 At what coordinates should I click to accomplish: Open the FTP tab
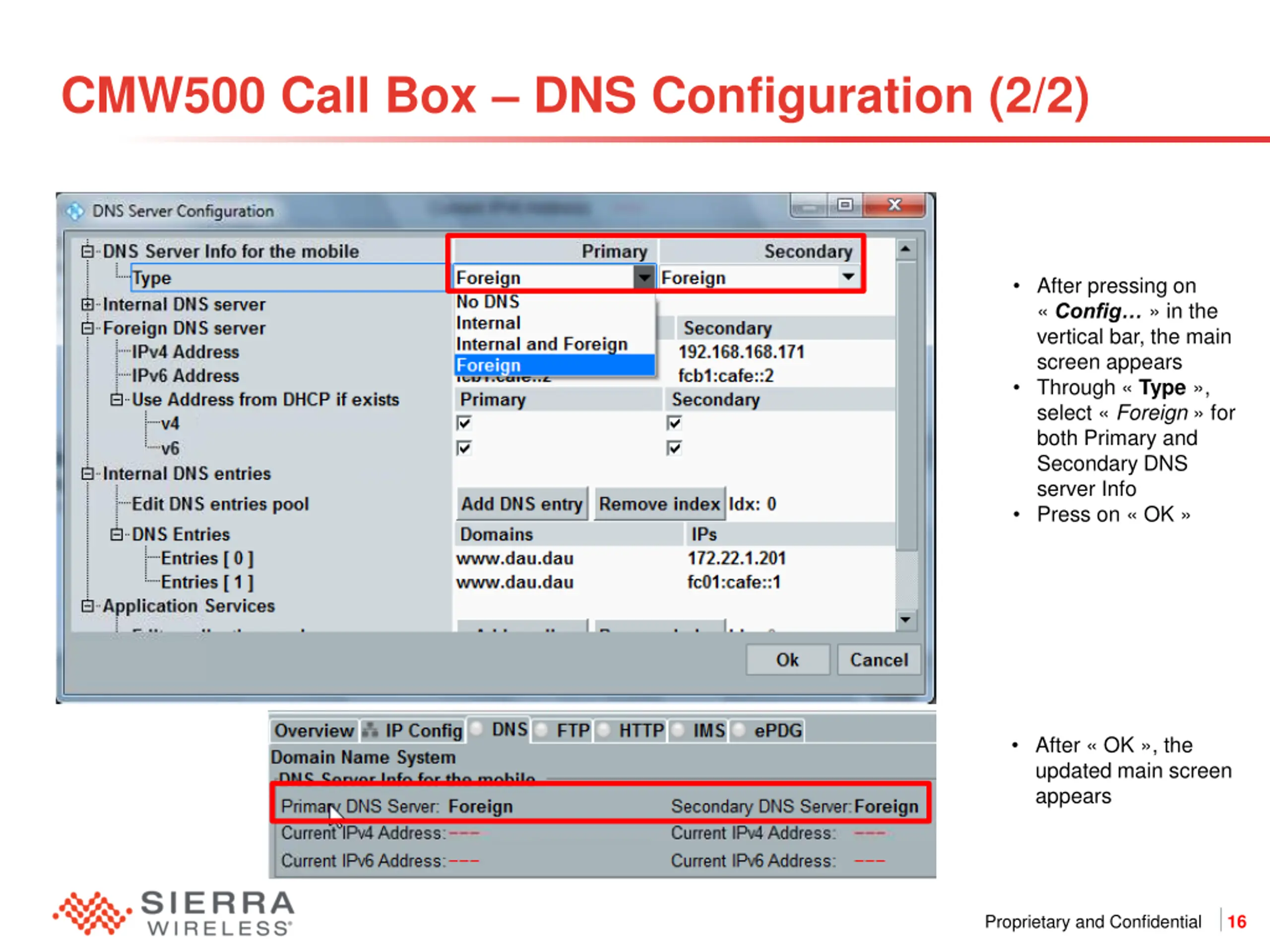[x=562, y=730]
